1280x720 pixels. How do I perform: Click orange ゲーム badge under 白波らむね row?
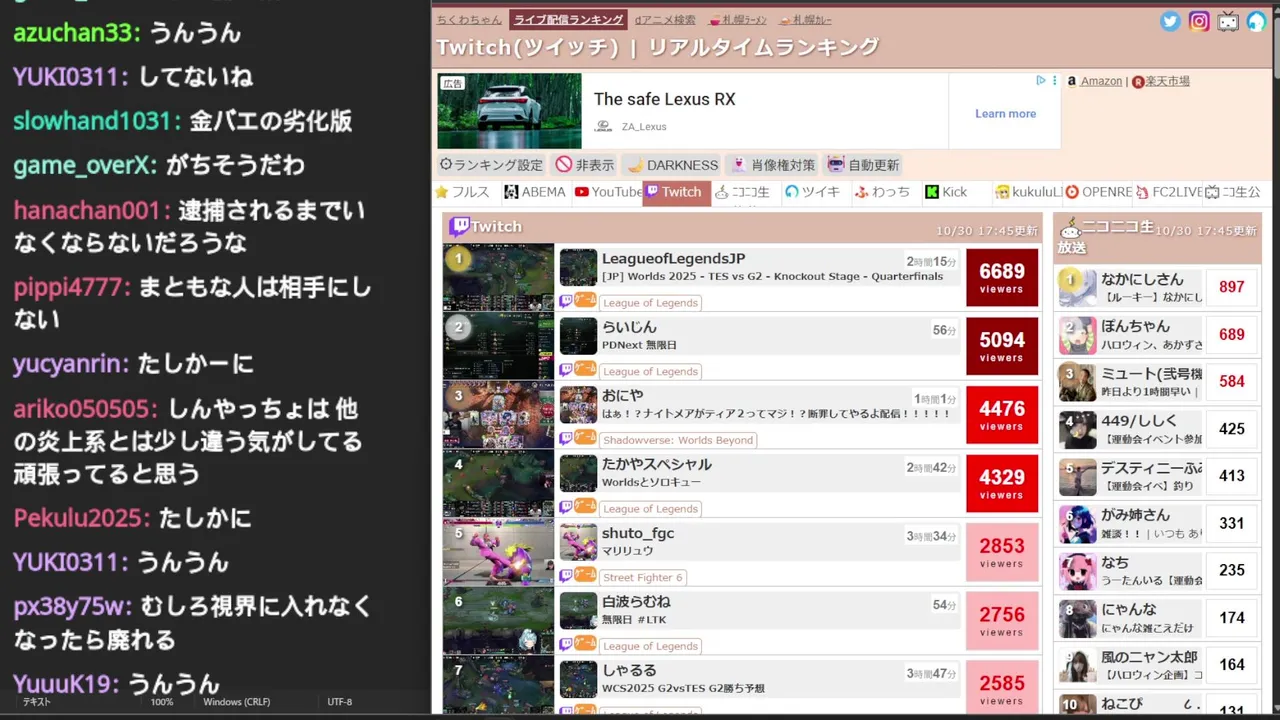(x=585, y=643)
